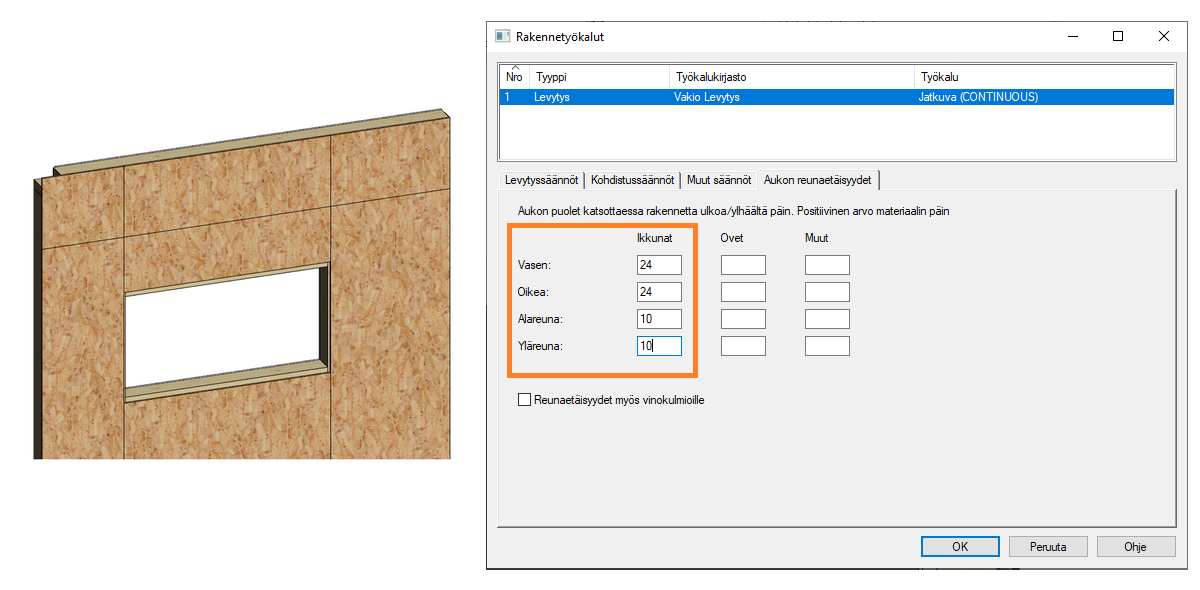
Task: Maximize the Rakennetyökalut dialog window
Action: (1118, 36)
